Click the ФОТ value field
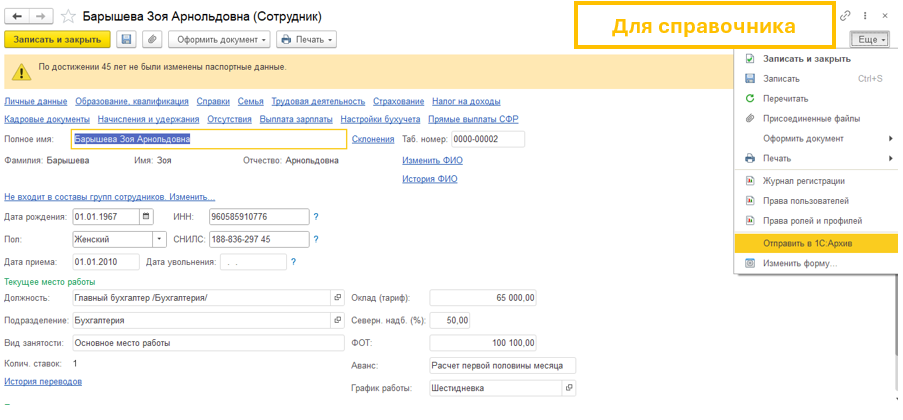 483,343
